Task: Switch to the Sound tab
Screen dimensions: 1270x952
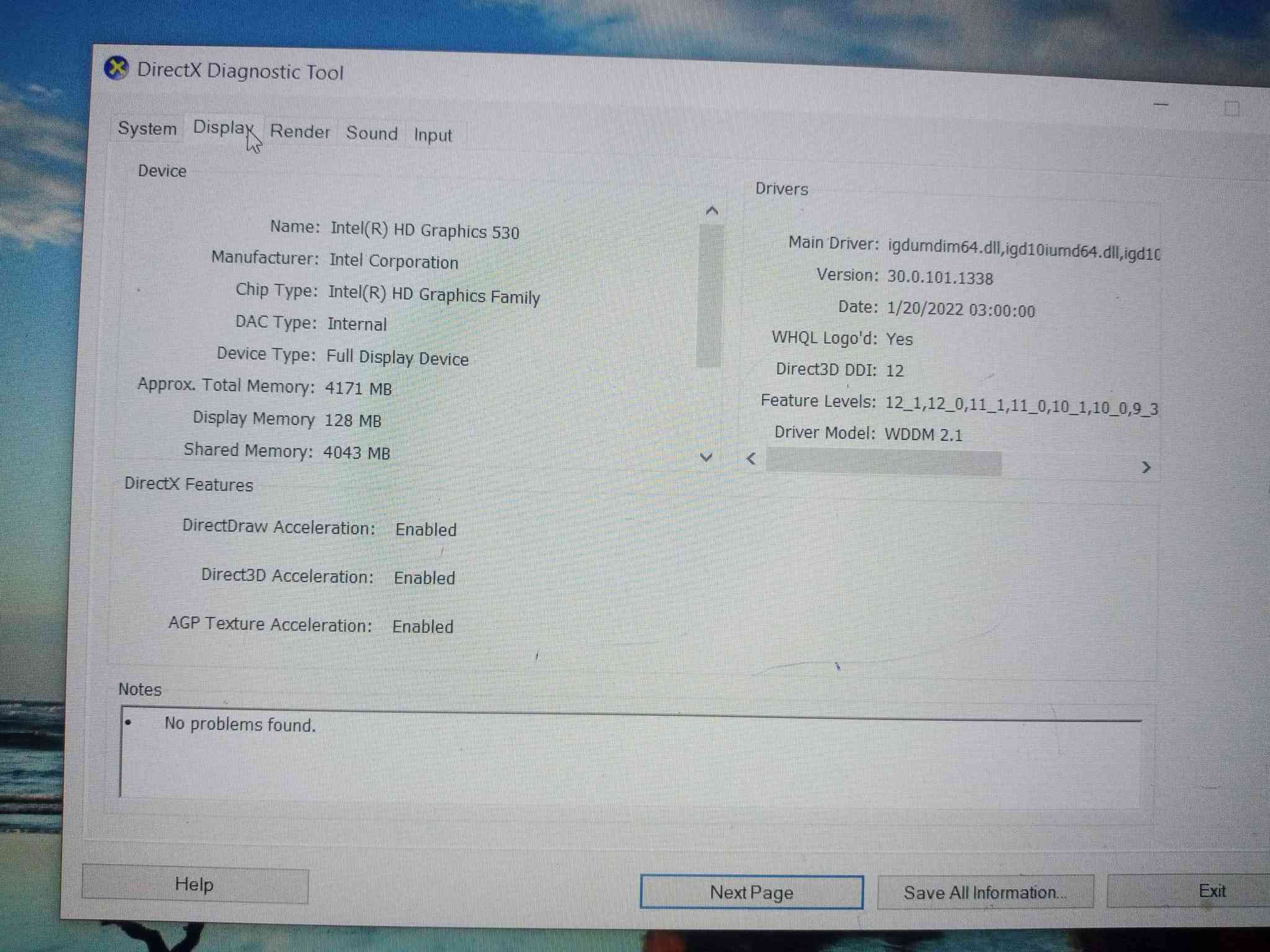Action: click(372, 133)
